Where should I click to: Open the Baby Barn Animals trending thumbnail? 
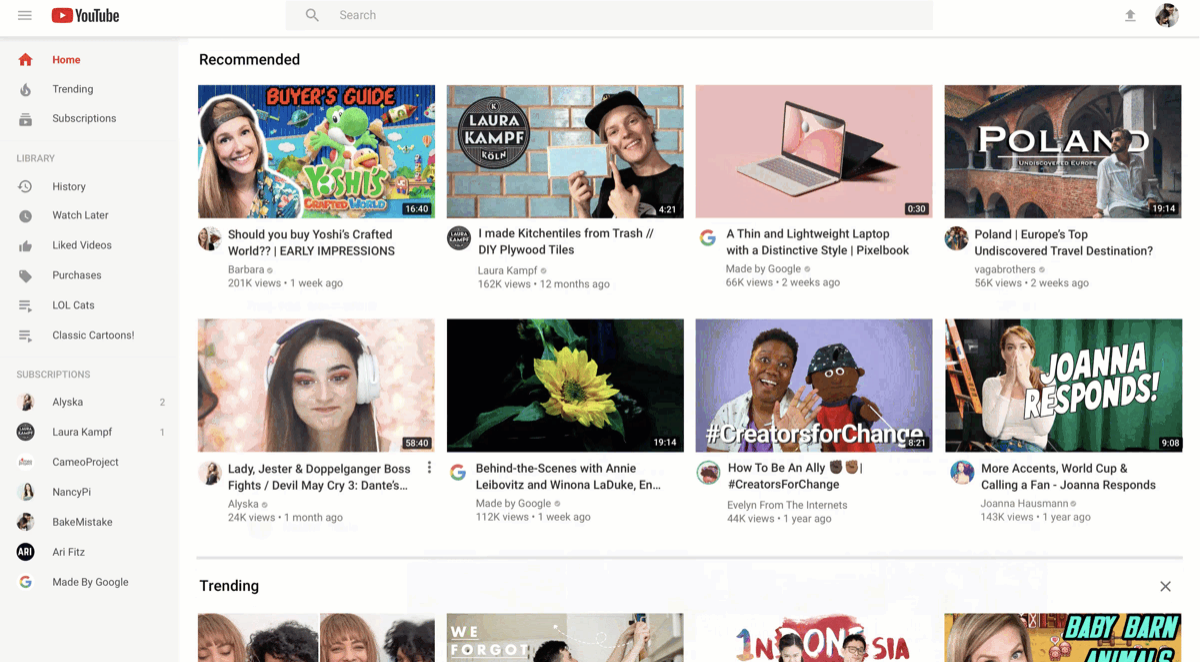[1063, 638]
